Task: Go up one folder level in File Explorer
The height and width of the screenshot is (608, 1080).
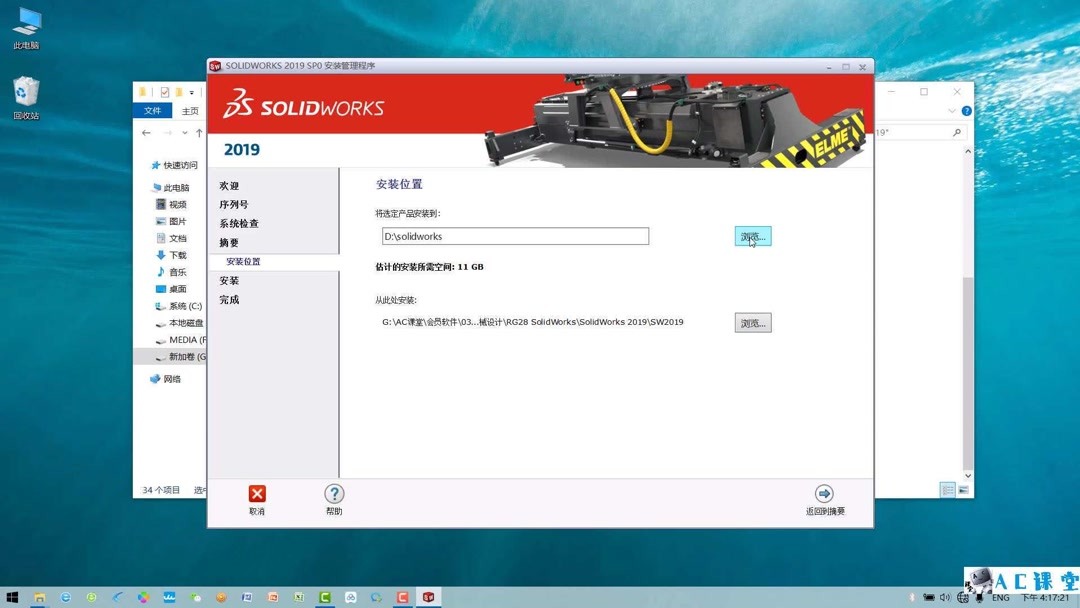Action: click(200, 130)
